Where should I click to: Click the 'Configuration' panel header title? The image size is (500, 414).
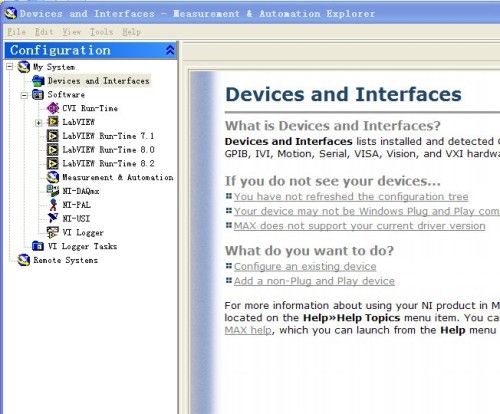(x=60, y=50)
